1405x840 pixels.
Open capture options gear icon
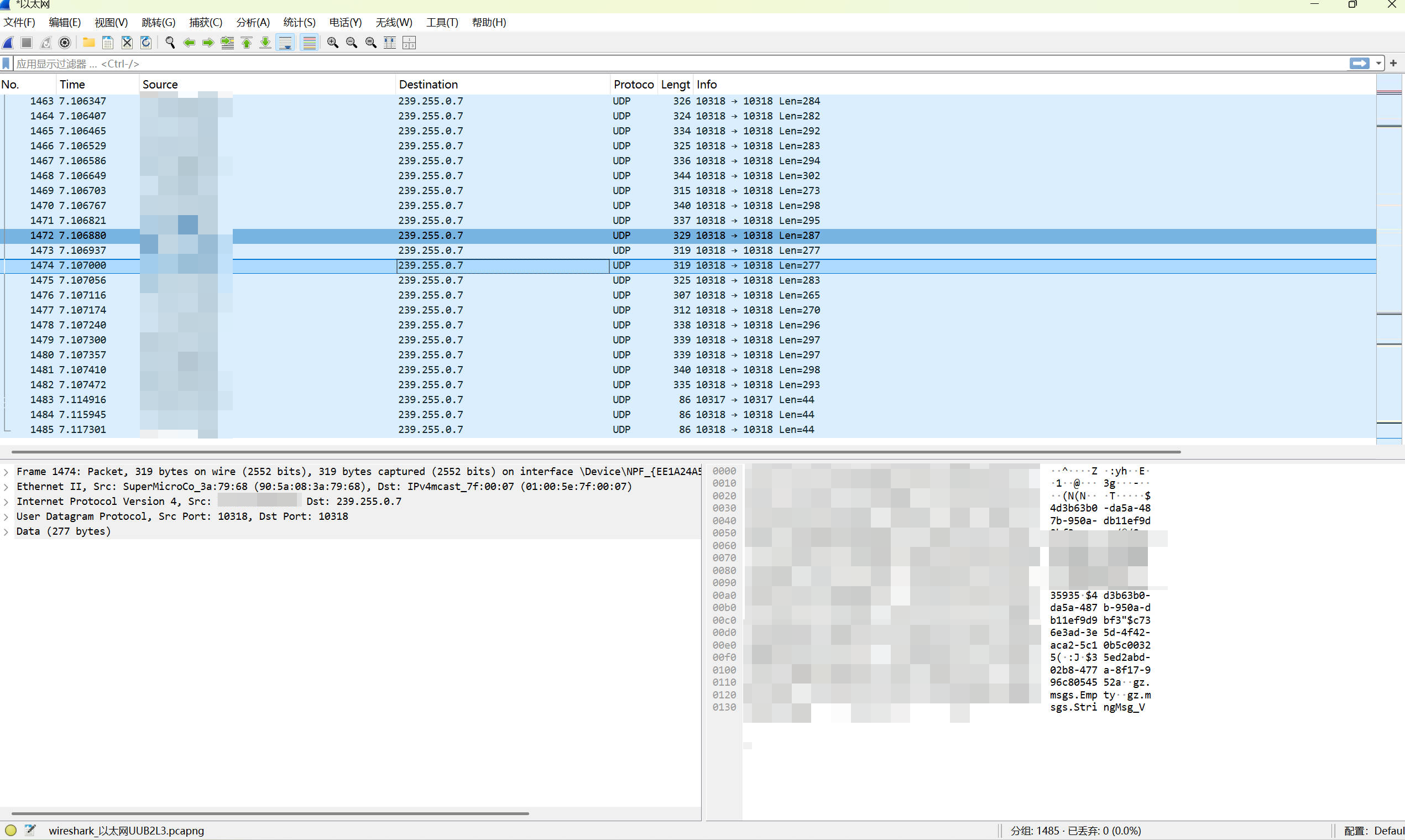65,43
